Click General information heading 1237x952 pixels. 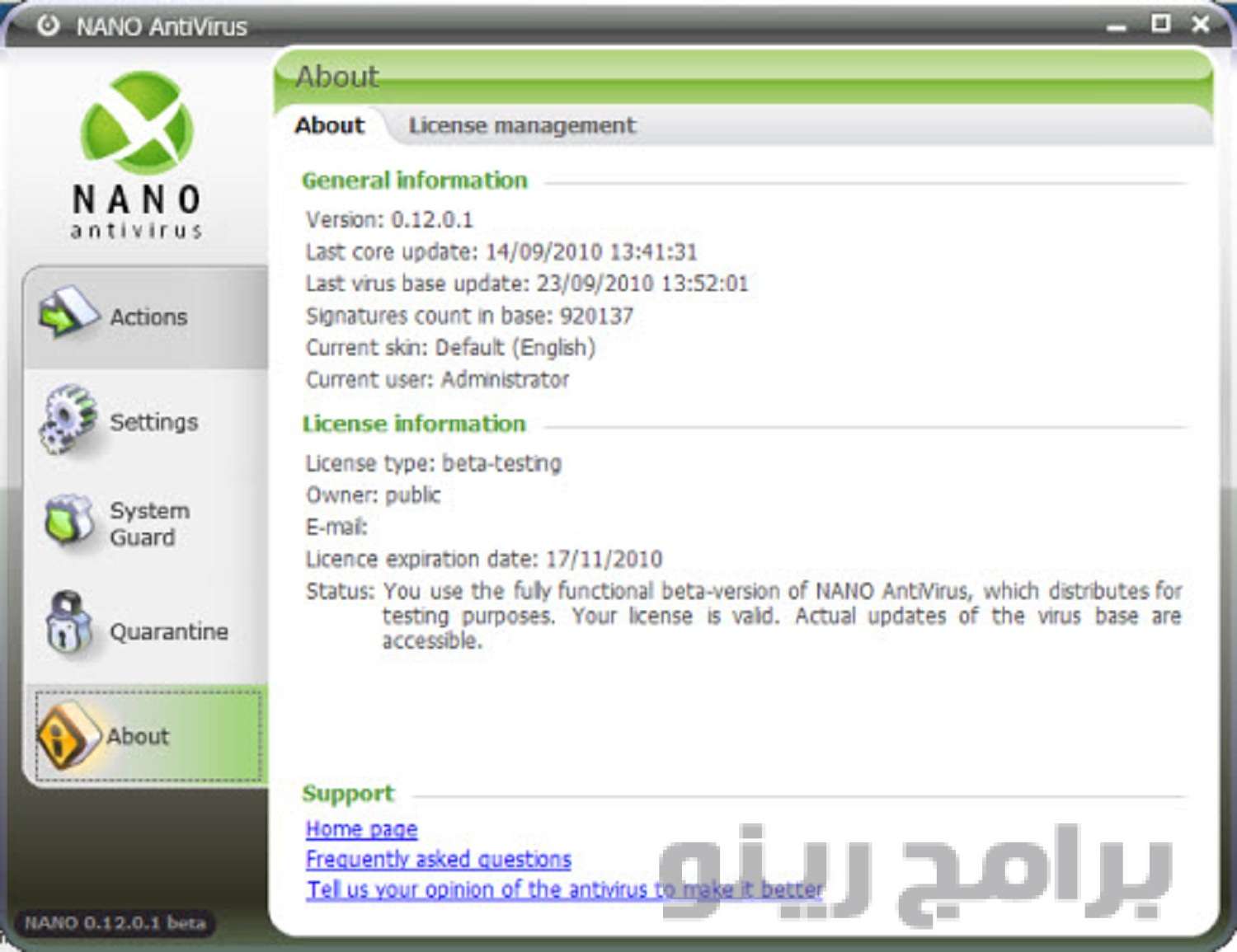(415, 181)
